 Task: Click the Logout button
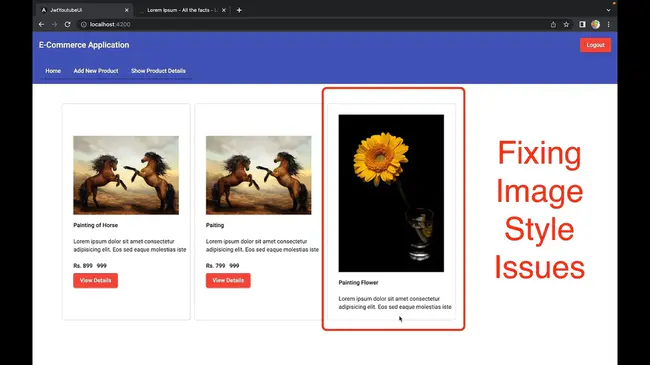point(595,45)
